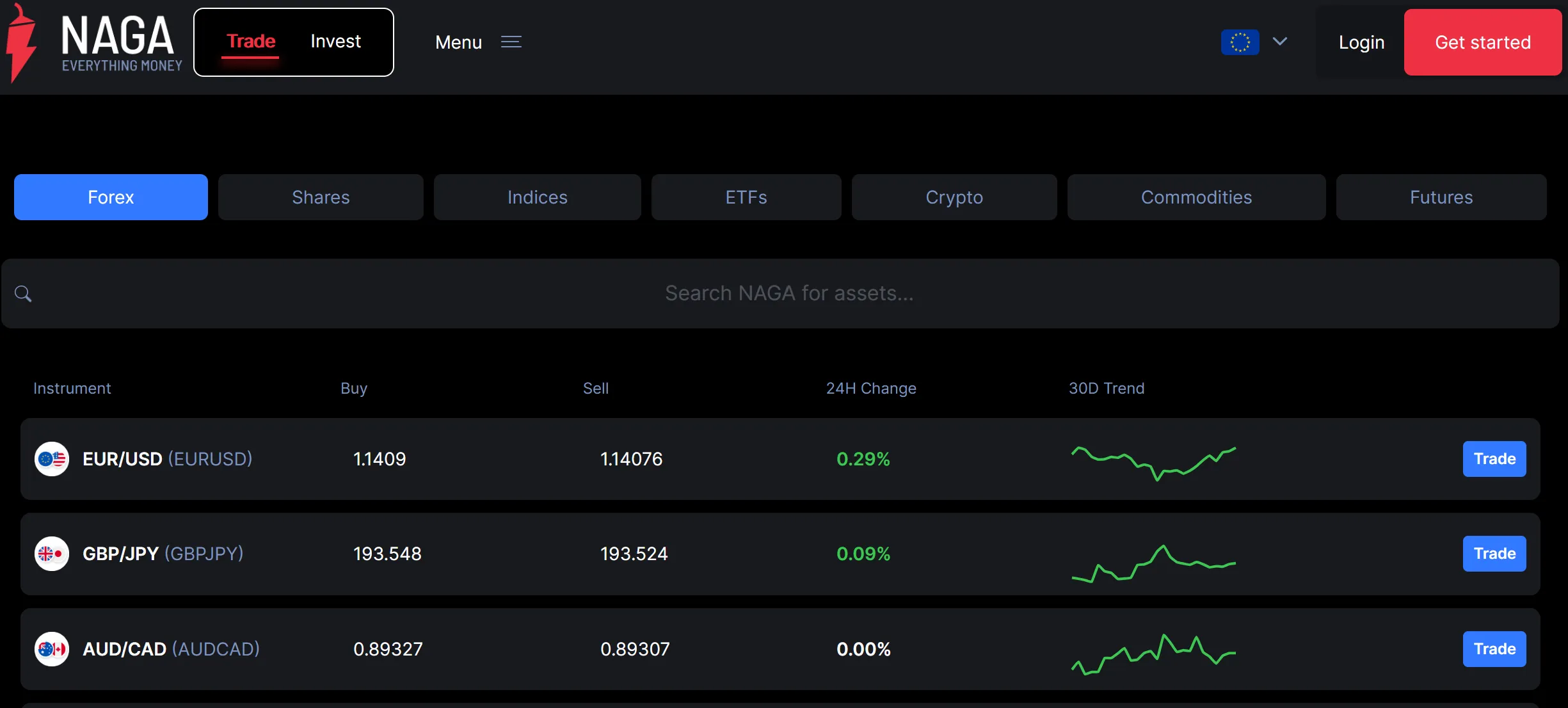Screen dimensions: 1568x708
Task: Select the Indices tab
Action: [538, 197]
